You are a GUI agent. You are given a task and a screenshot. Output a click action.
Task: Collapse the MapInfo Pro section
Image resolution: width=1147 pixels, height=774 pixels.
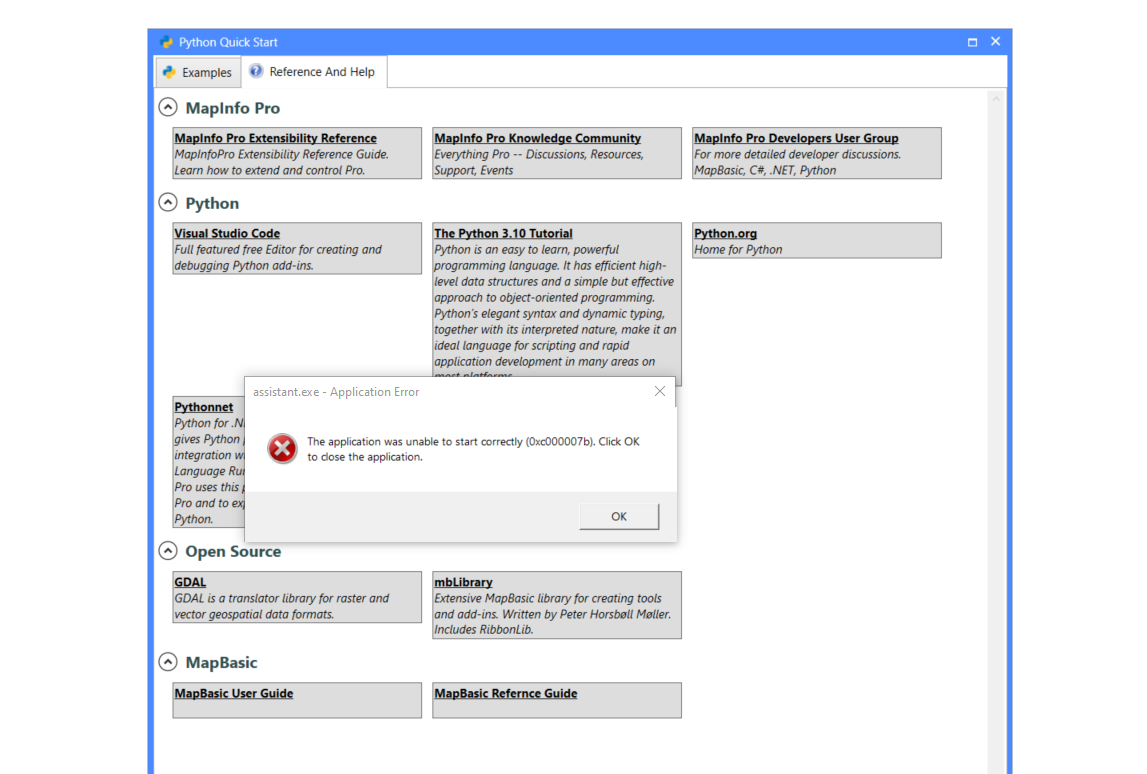coord(168,108)
